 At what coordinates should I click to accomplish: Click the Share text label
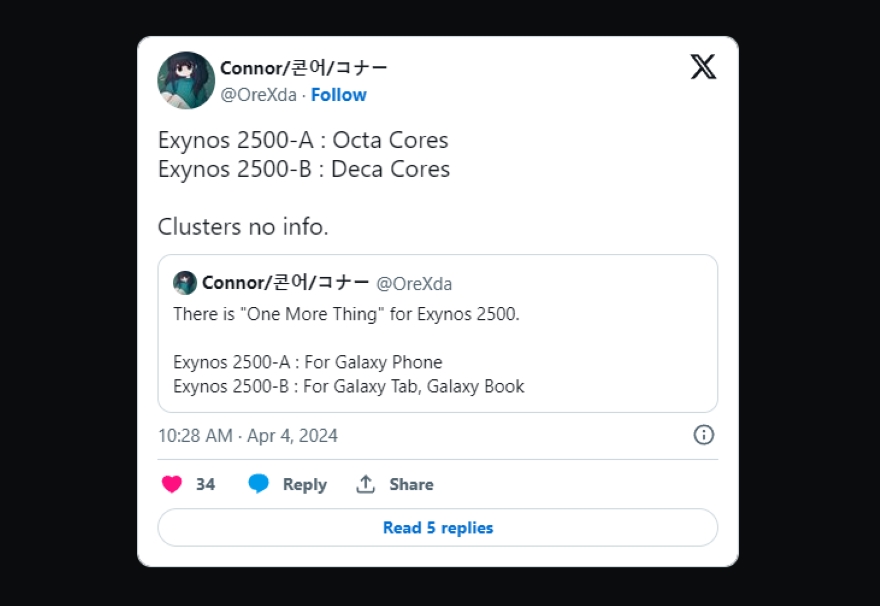pyautogui.click(x=411, y=484)
